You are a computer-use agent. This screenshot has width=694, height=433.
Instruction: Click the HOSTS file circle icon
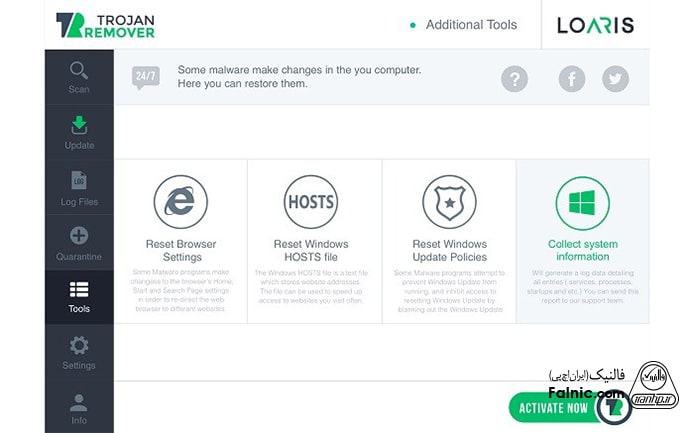pos(310,203)
